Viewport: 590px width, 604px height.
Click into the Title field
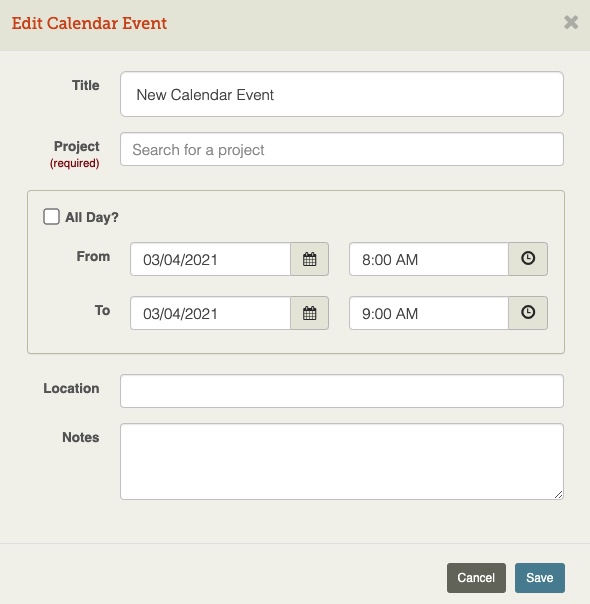pyautogui.click(x=342, y=94)
